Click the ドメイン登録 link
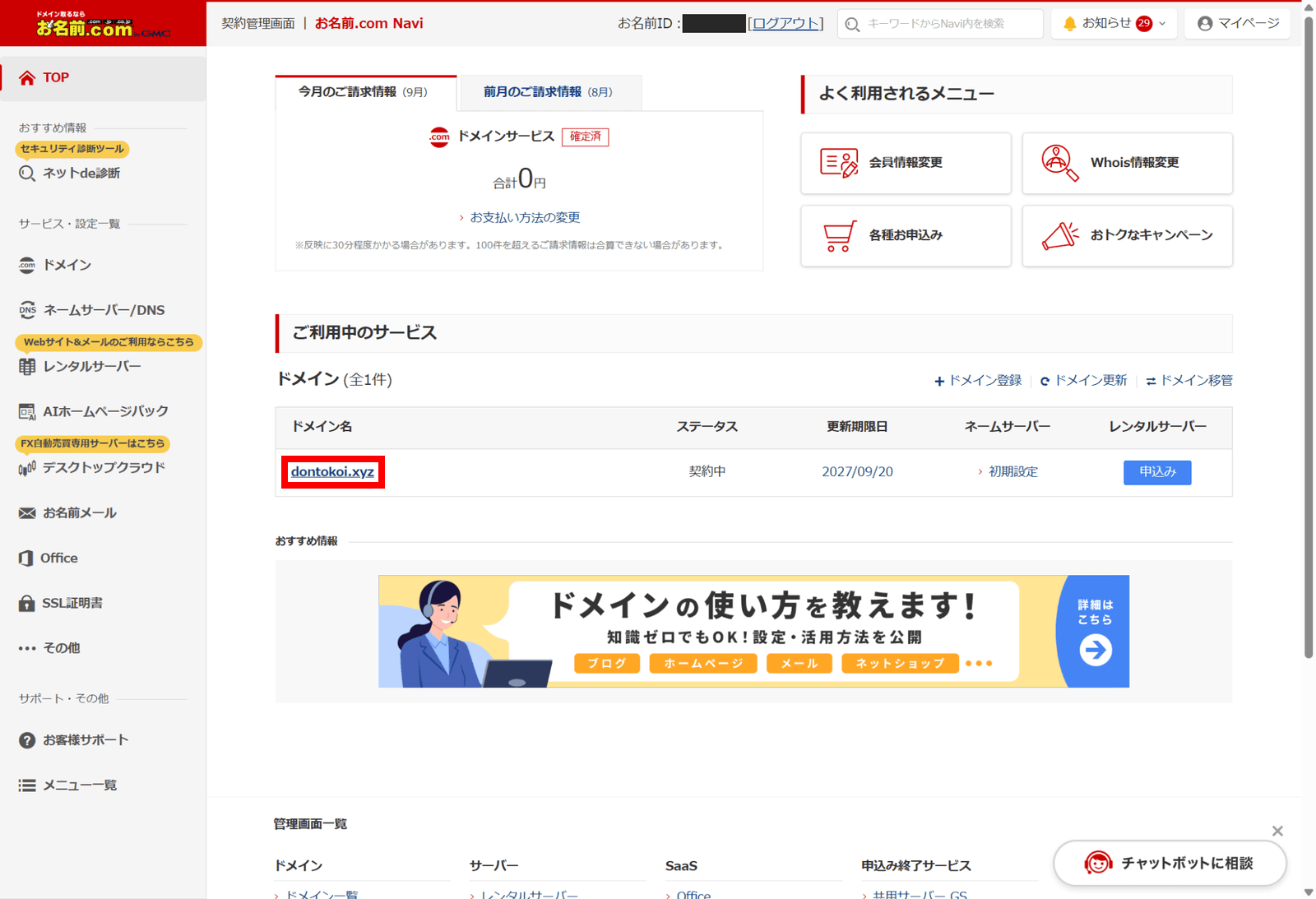This screenshot has height=899, width=1316. coord(978,381)
